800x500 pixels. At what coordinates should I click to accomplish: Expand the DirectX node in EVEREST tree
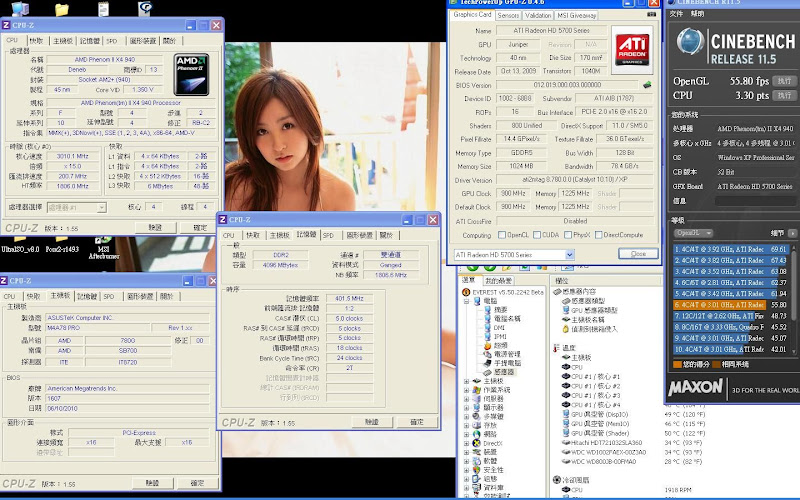click(x=466, y=443)
